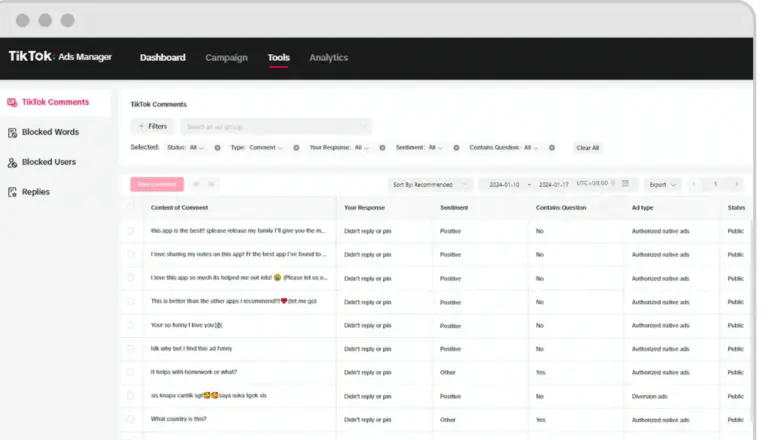Click the "sis knapa cantik" comment text
The image size is (768, 440).
tap(209, 395)
